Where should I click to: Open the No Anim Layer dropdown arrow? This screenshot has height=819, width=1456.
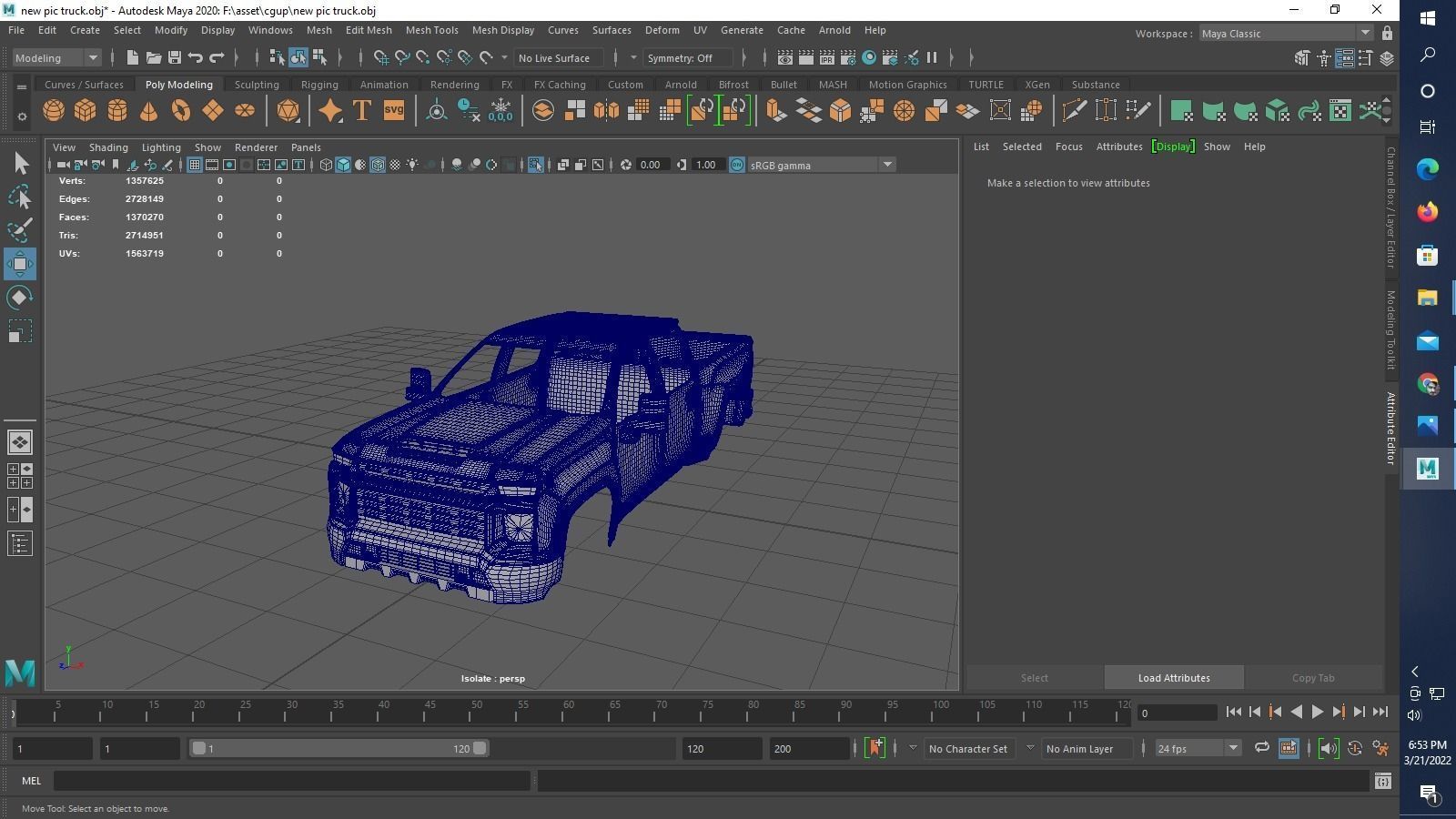[1030, 748]
